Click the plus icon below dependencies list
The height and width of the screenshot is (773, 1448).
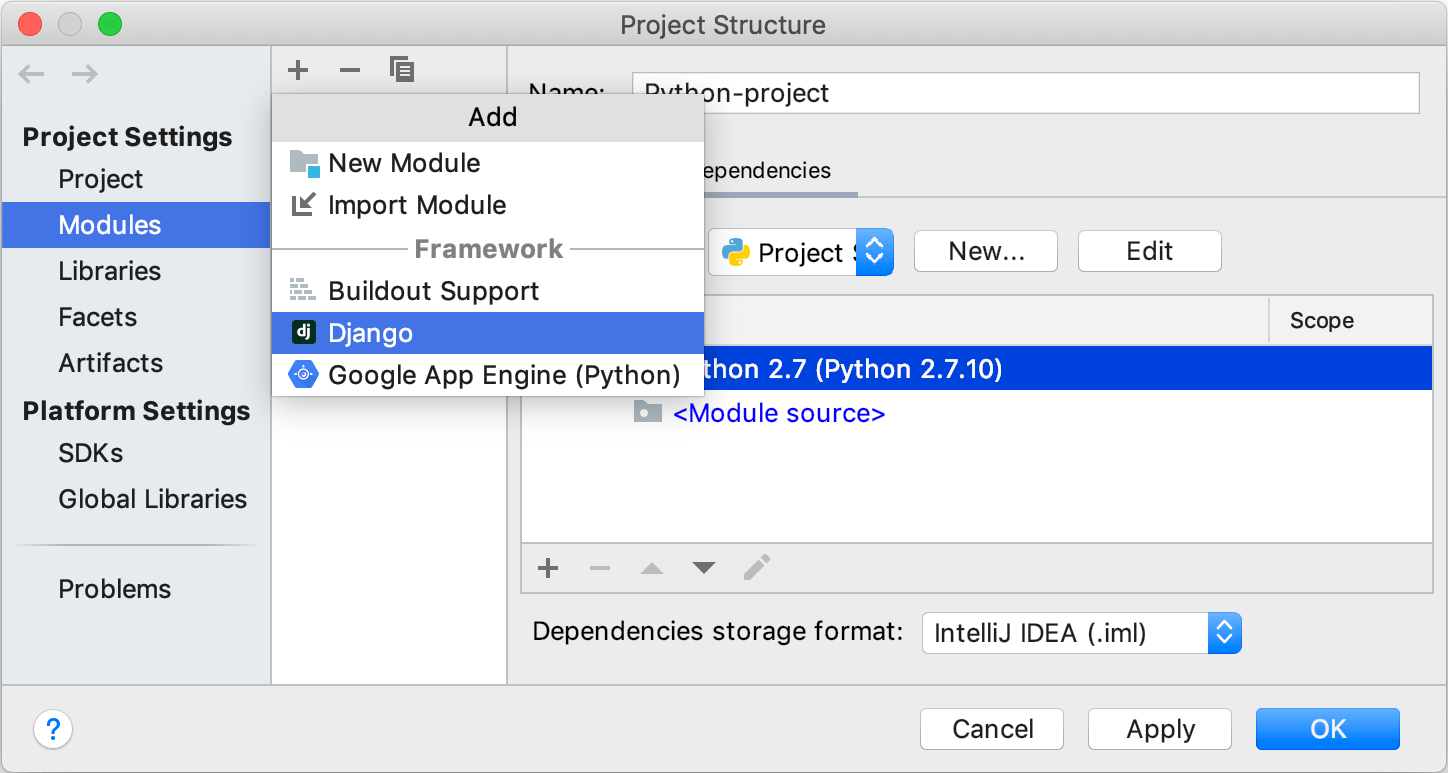[547, 568]
